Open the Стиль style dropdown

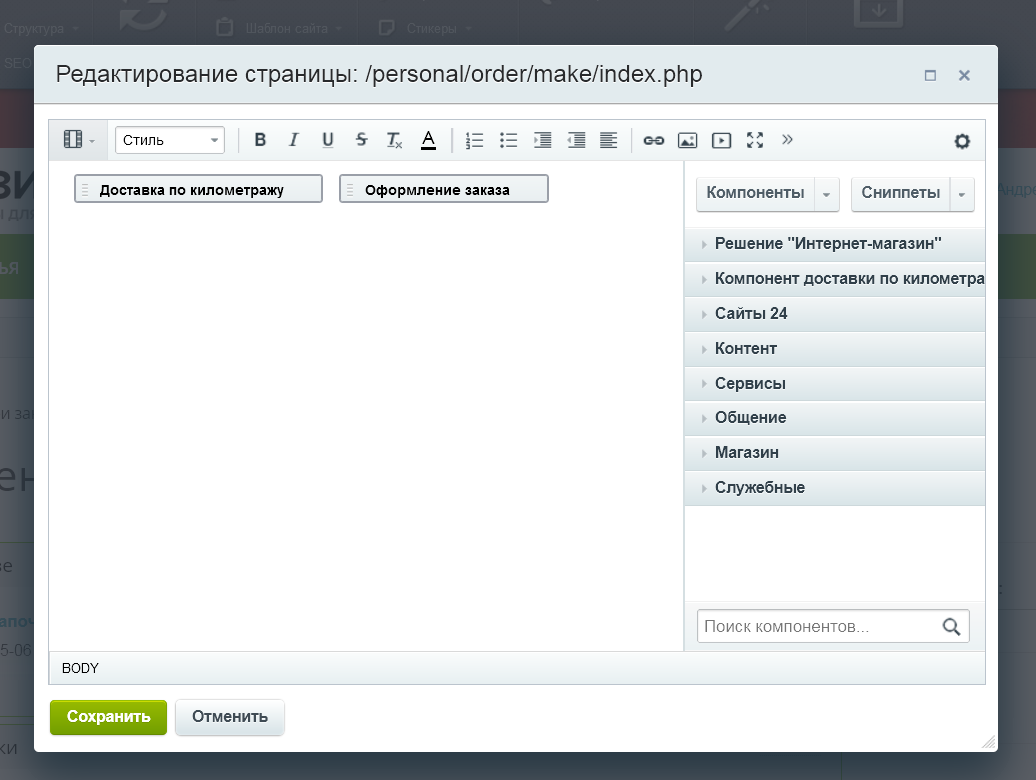[170, 140]
